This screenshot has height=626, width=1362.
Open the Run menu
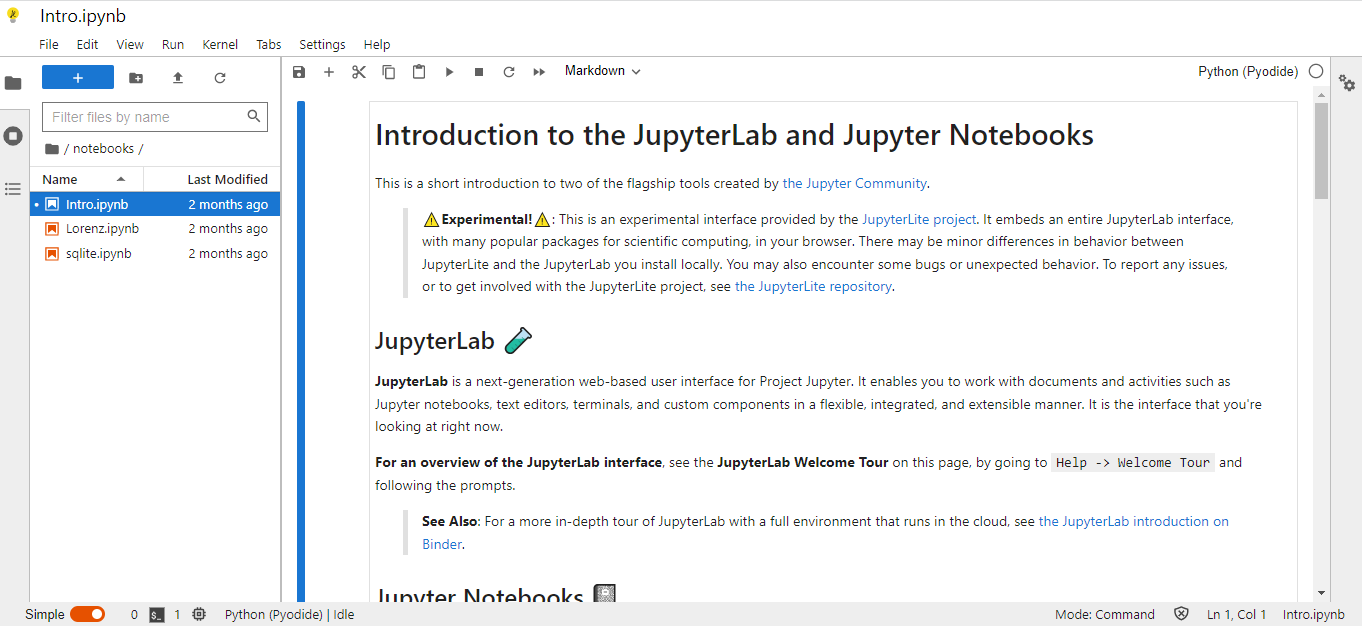pyautogui.click(x=173, y=44)
